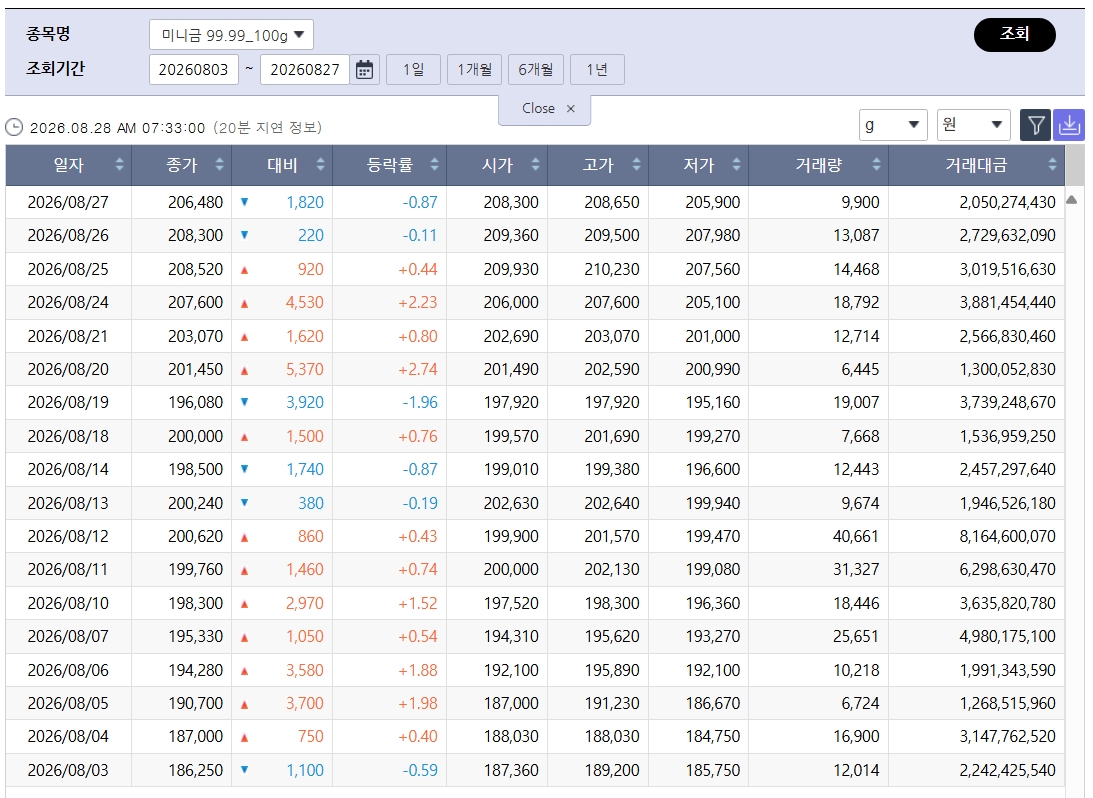1093x798 pixels.
Task: Click the timestamp 2026.08.28 AM 07:33:00
Action: click(x=117, y=128)
